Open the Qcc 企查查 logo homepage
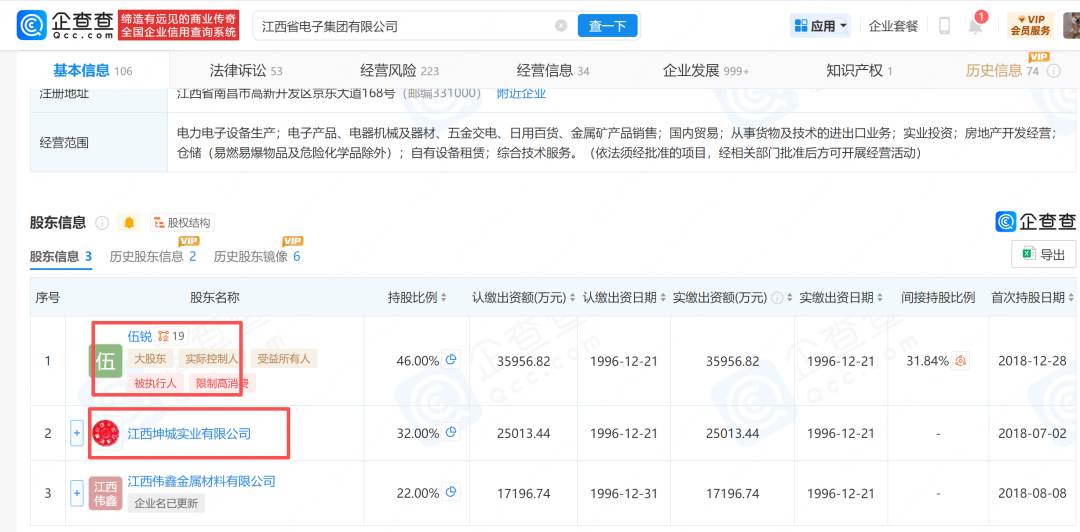Screen dimensions: 1080x532 click(65, 25)
